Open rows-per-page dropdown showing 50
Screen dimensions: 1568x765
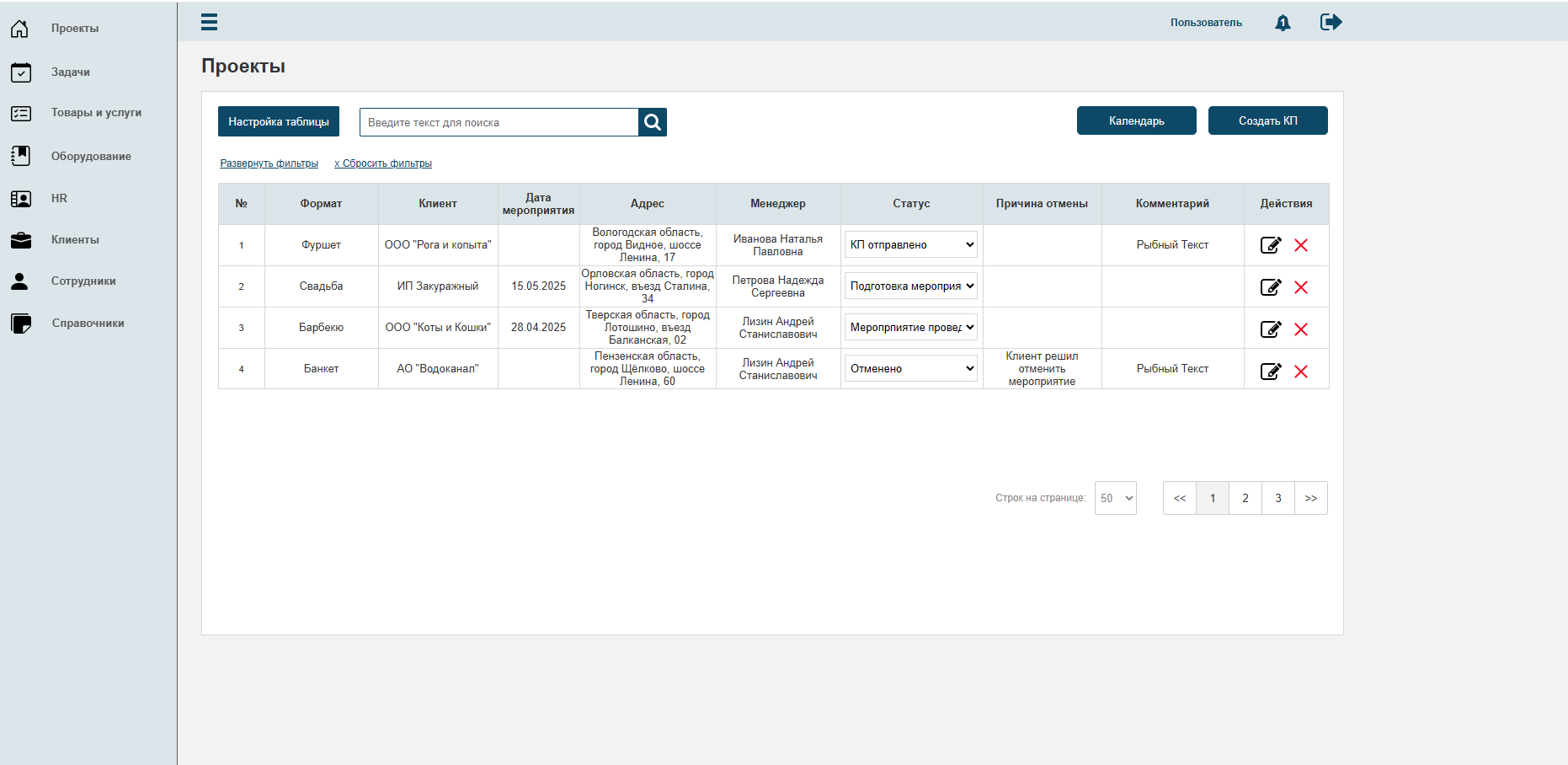point(1116,498)
